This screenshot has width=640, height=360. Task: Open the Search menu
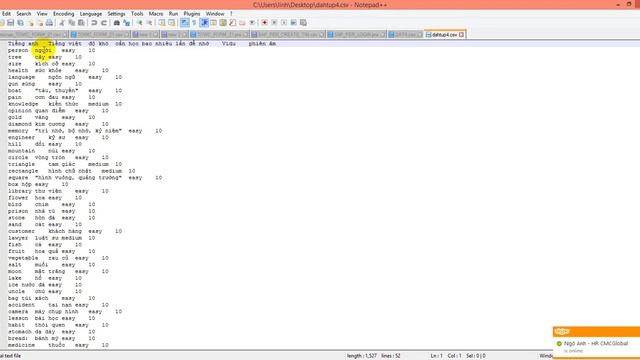24,13
